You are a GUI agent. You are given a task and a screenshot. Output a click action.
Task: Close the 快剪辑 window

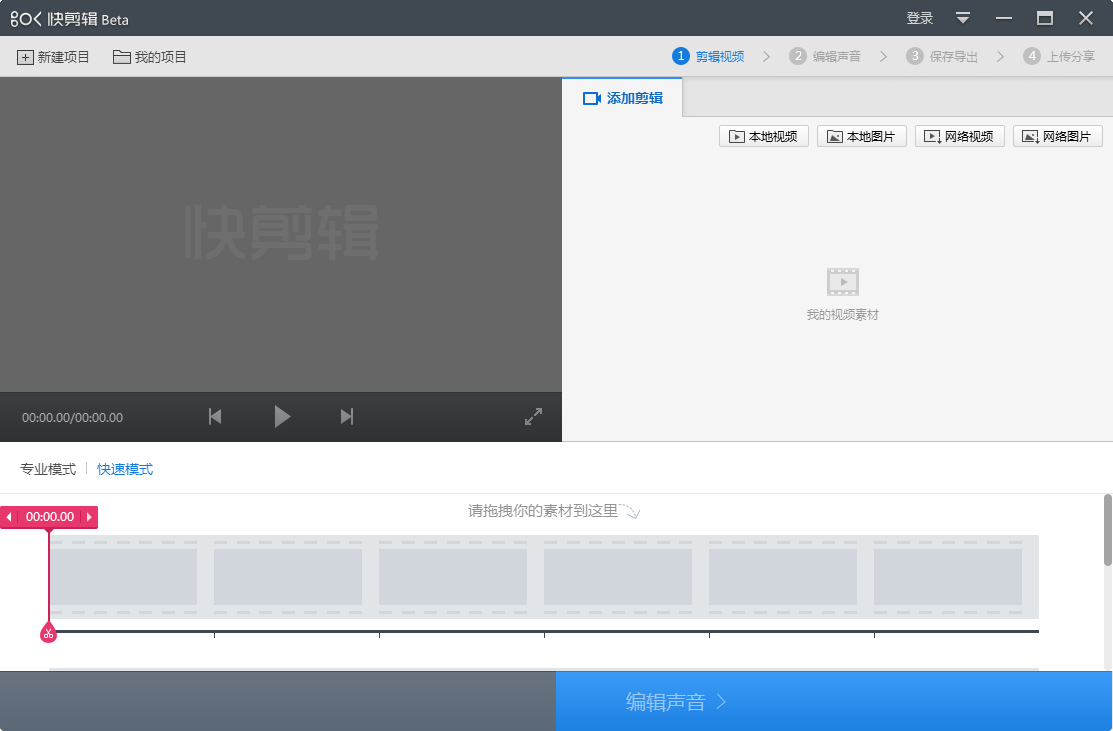(x=1086, y=18)
